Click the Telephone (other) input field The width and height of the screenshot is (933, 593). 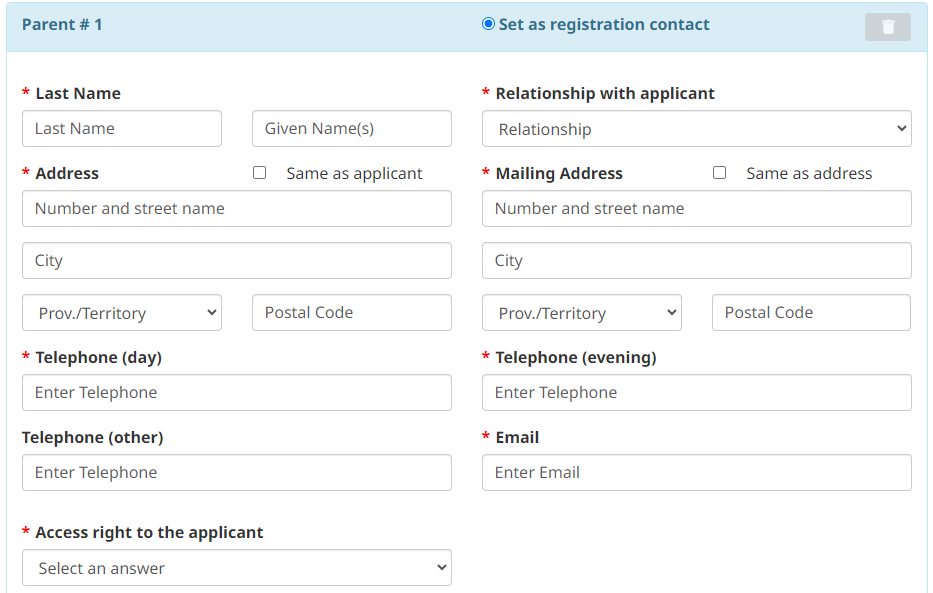point(237,473)
